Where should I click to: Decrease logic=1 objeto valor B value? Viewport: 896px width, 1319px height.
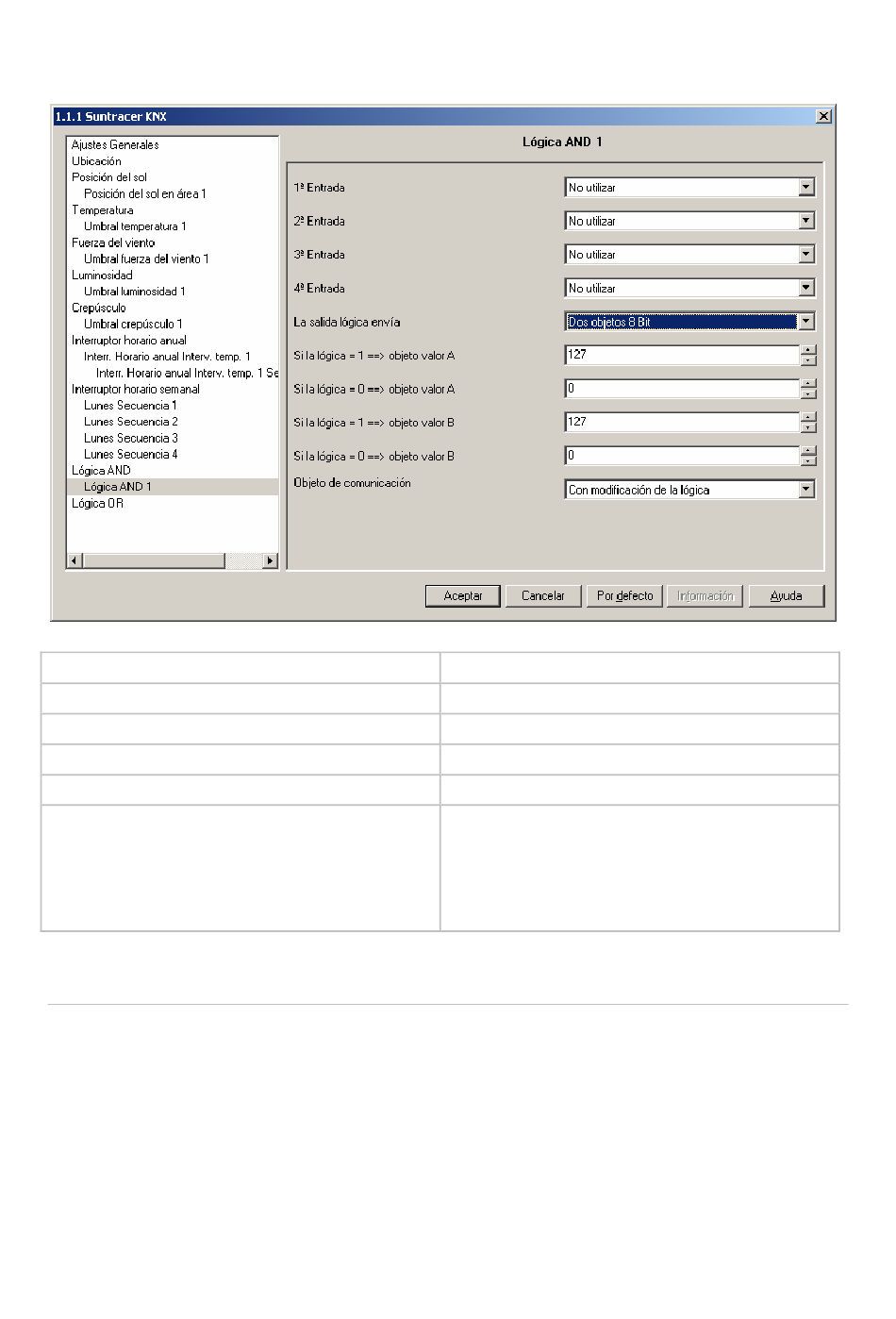(x=808, y=427)
